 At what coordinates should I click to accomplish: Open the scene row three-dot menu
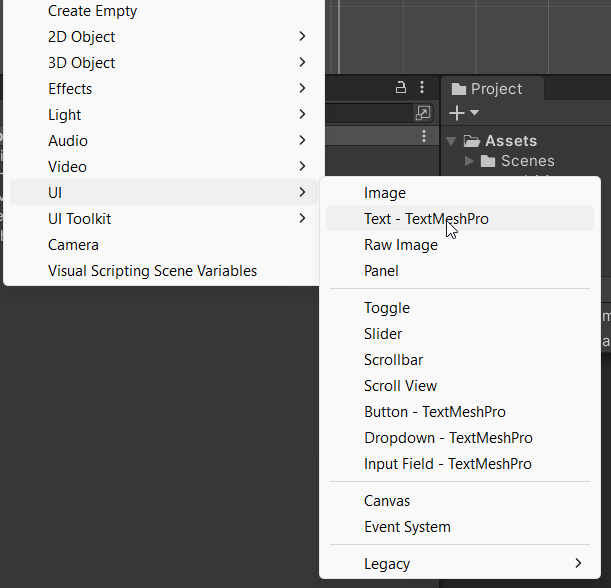click(424, 136)
